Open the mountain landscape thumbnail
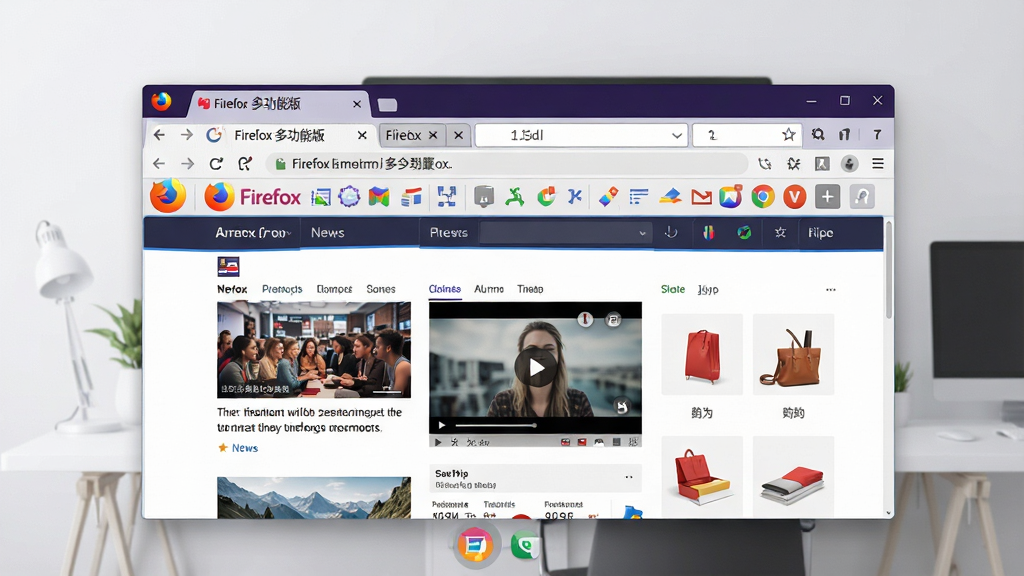Viewport: 1024px width, 576px height. (314, 498)
